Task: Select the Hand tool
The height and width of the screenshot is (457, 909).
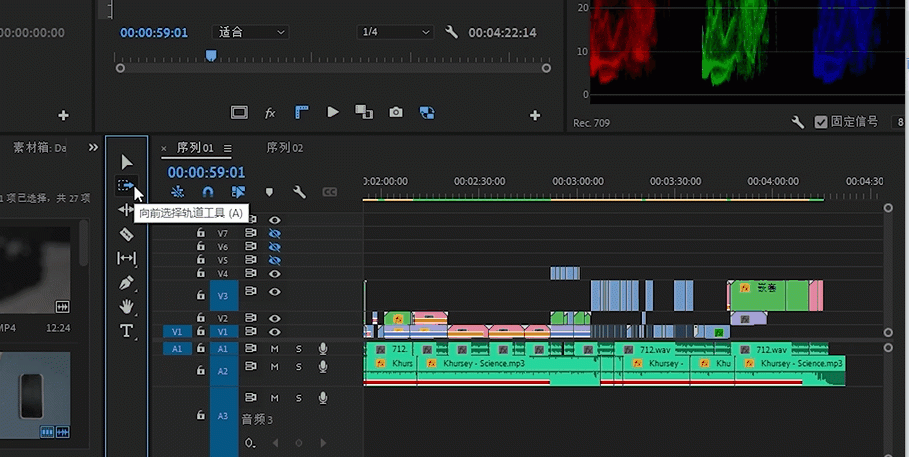Action: click(x=126, y=306)
